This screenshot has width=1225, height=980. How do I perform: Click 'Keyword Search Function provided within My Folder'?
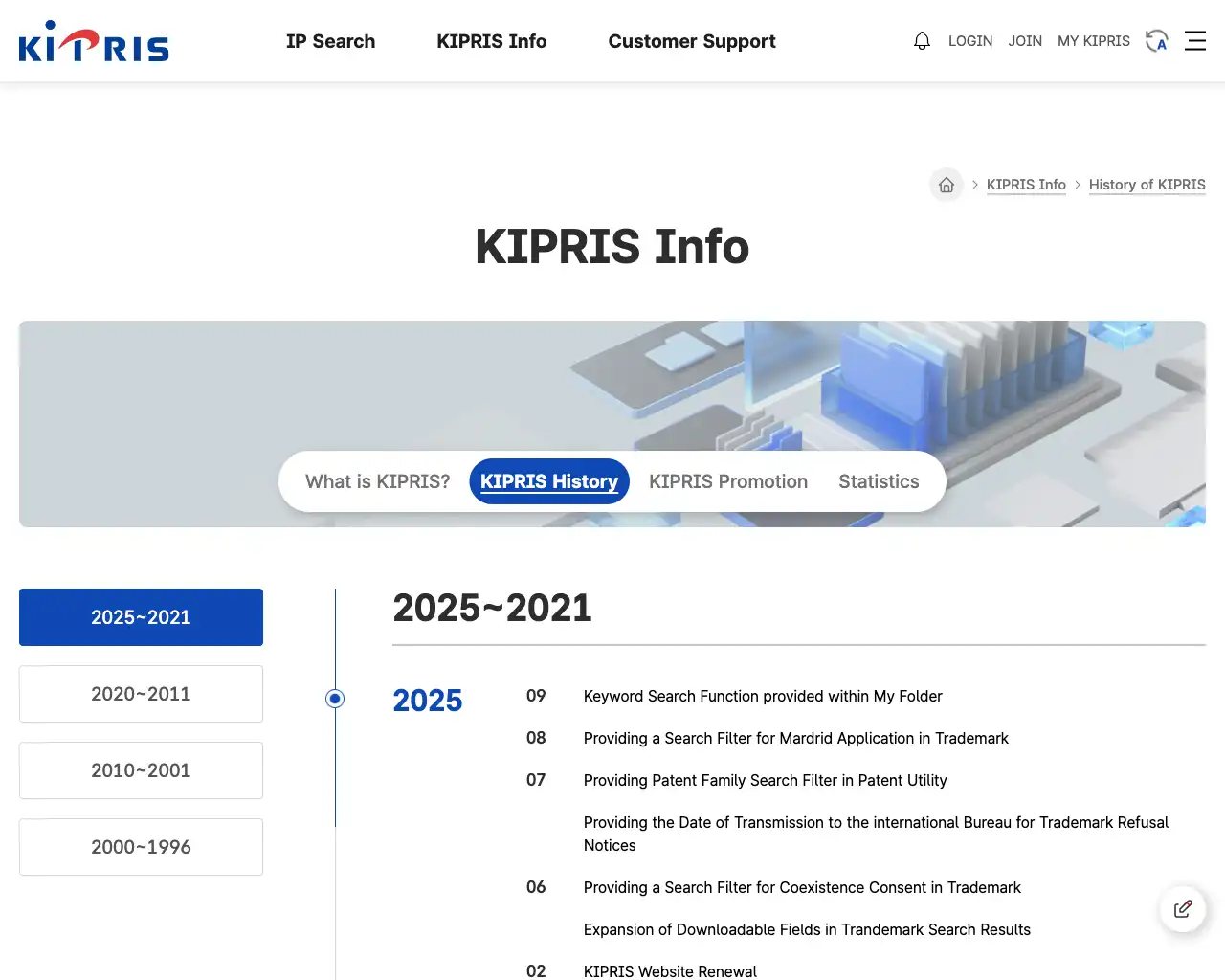[763, 697]
